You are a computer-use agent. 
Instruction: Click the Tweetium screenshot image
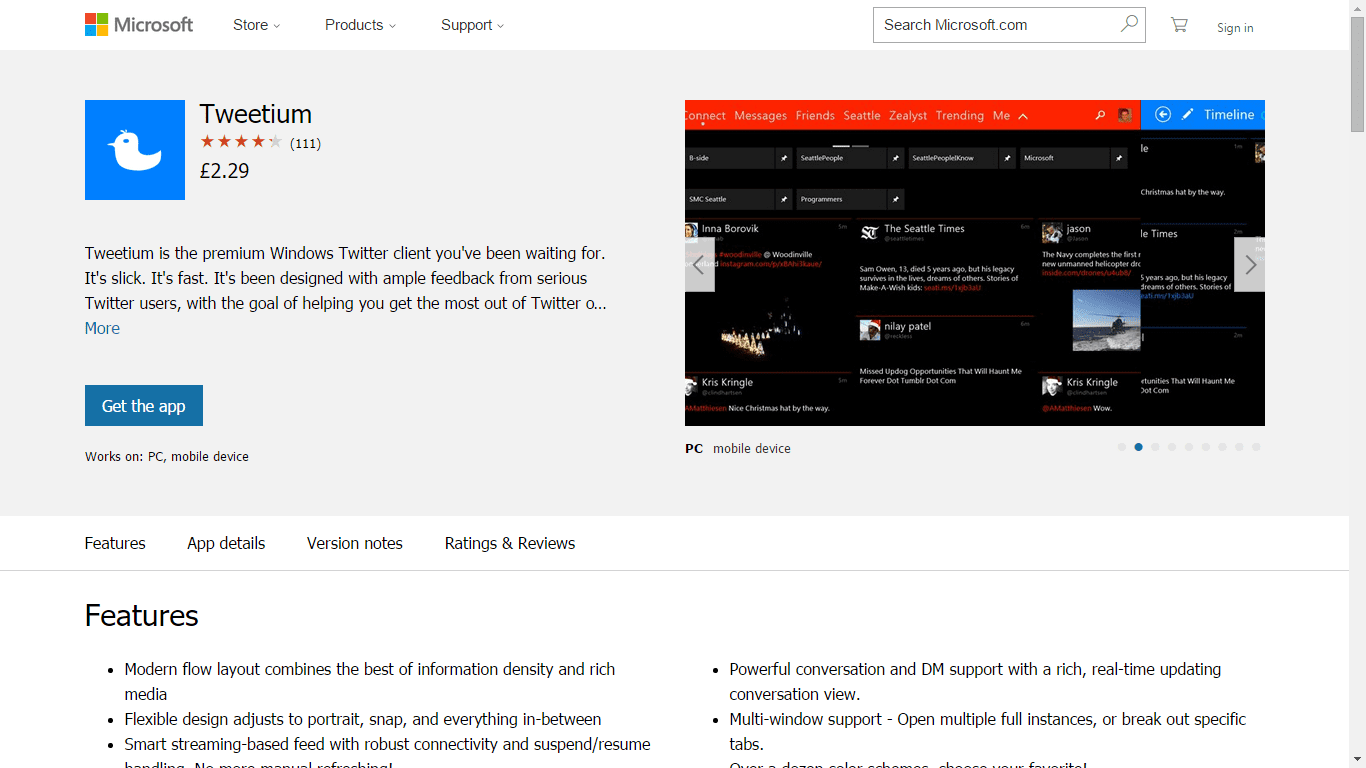click(x=975, y=263)
